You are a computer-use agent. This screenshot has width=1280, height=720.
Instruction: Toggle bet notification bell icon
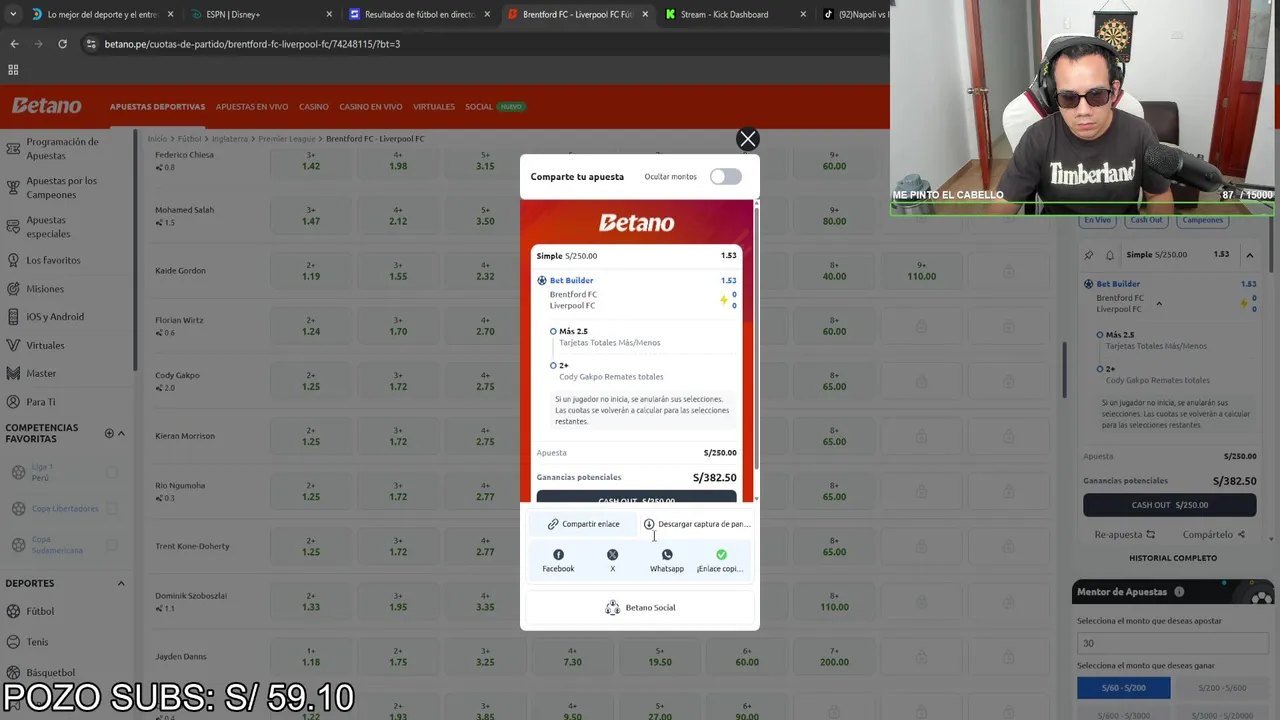click(x=1109, y=255)
